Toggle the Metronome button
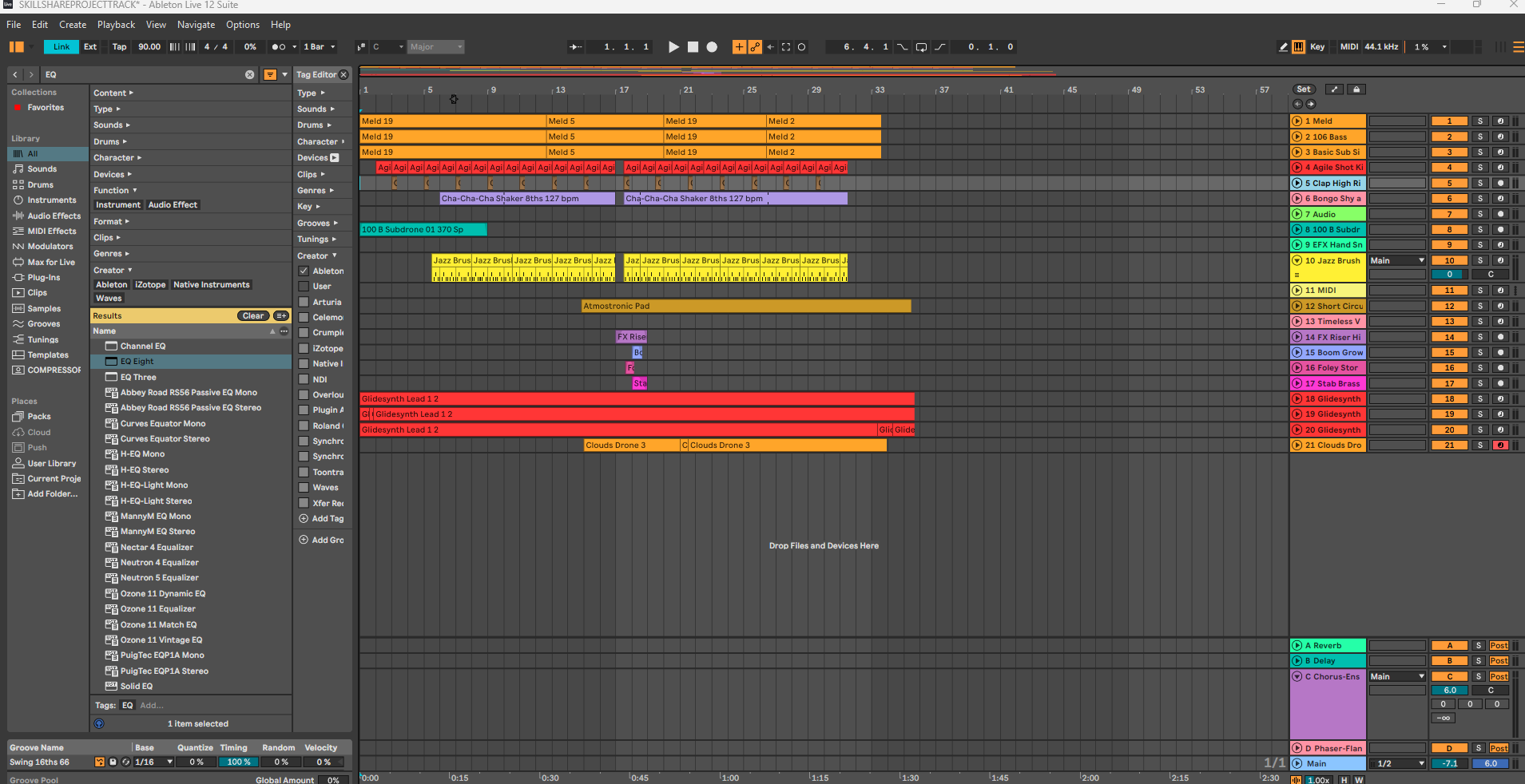Screen dimensions: 1525x784 point(281,47)
